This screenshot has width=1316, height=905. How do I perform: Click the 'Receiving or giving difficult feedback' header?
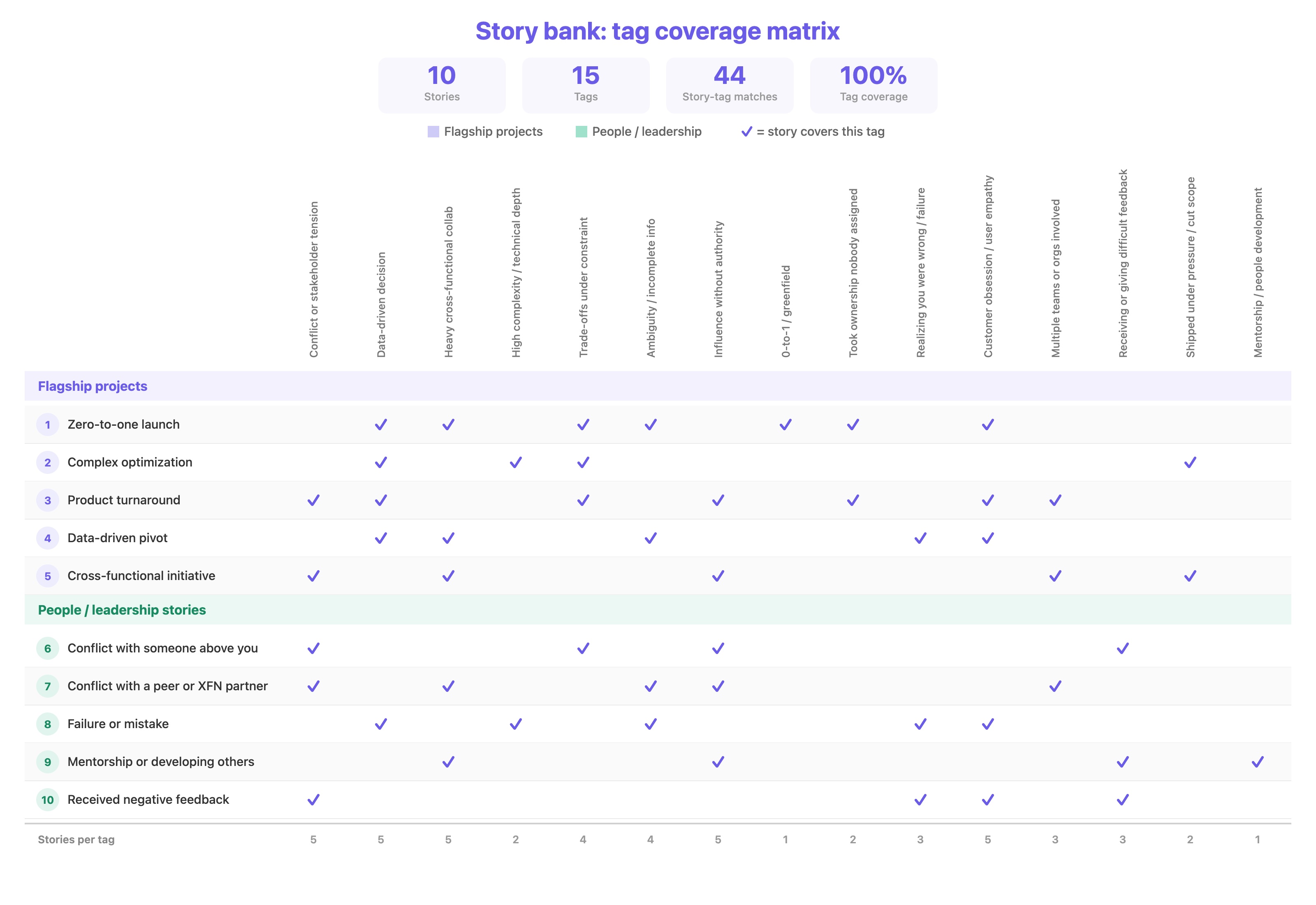click(1123, 263)
